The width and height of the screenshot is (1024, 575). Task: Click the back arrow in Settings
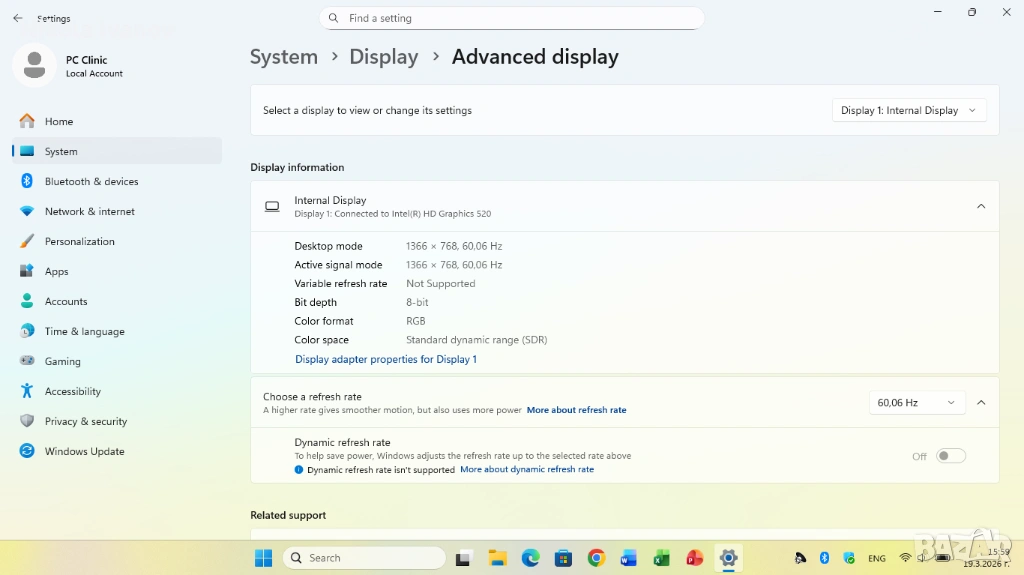pos(18,18)
